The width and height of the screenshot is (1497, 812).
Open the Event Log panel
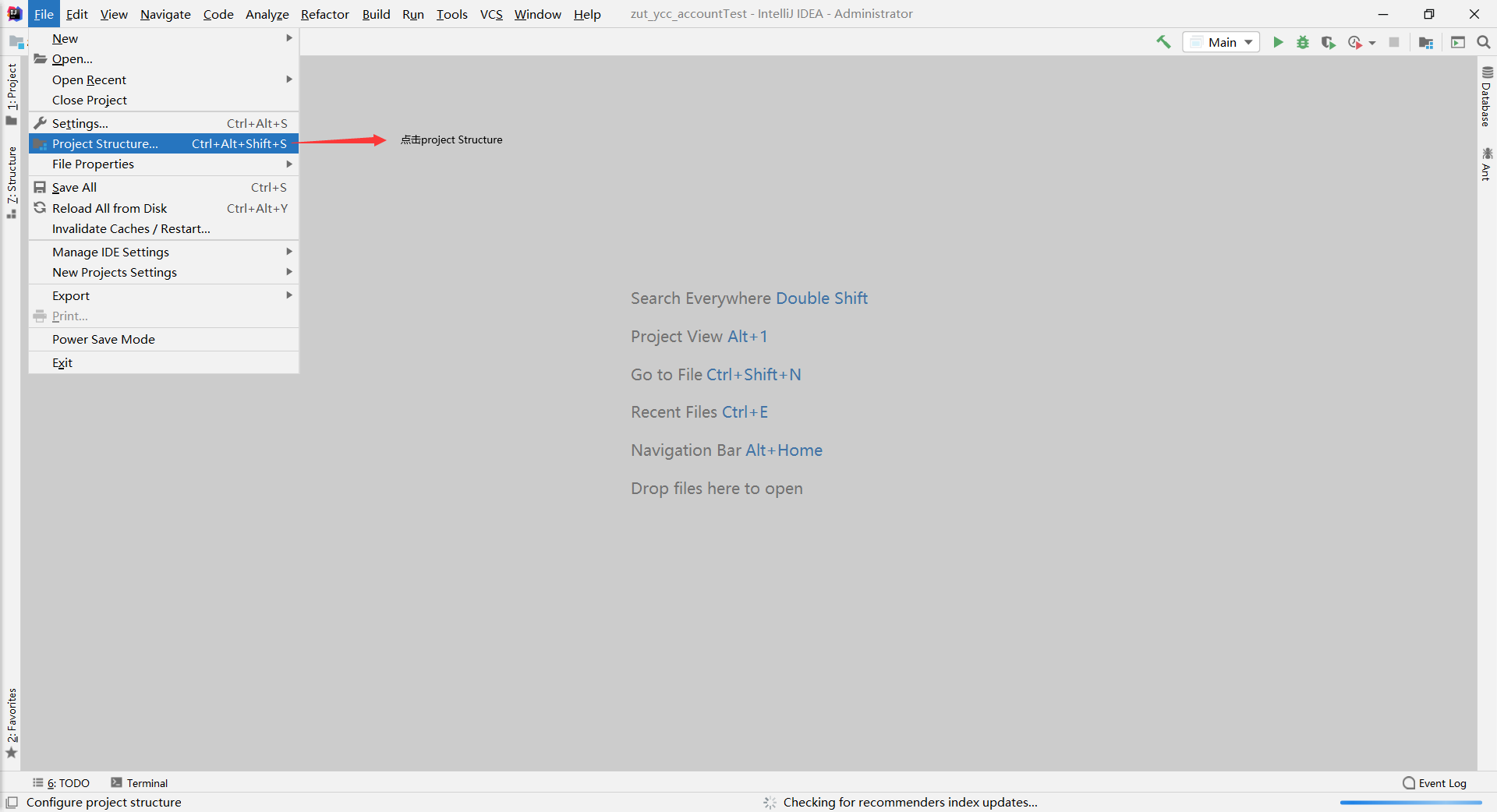[x=1435, y=782]
